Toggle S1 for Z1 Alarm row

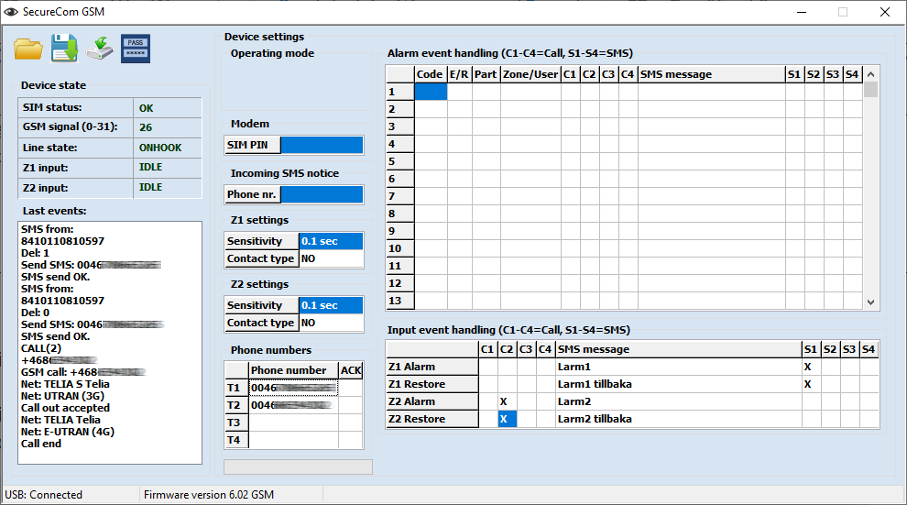(807, 367)
